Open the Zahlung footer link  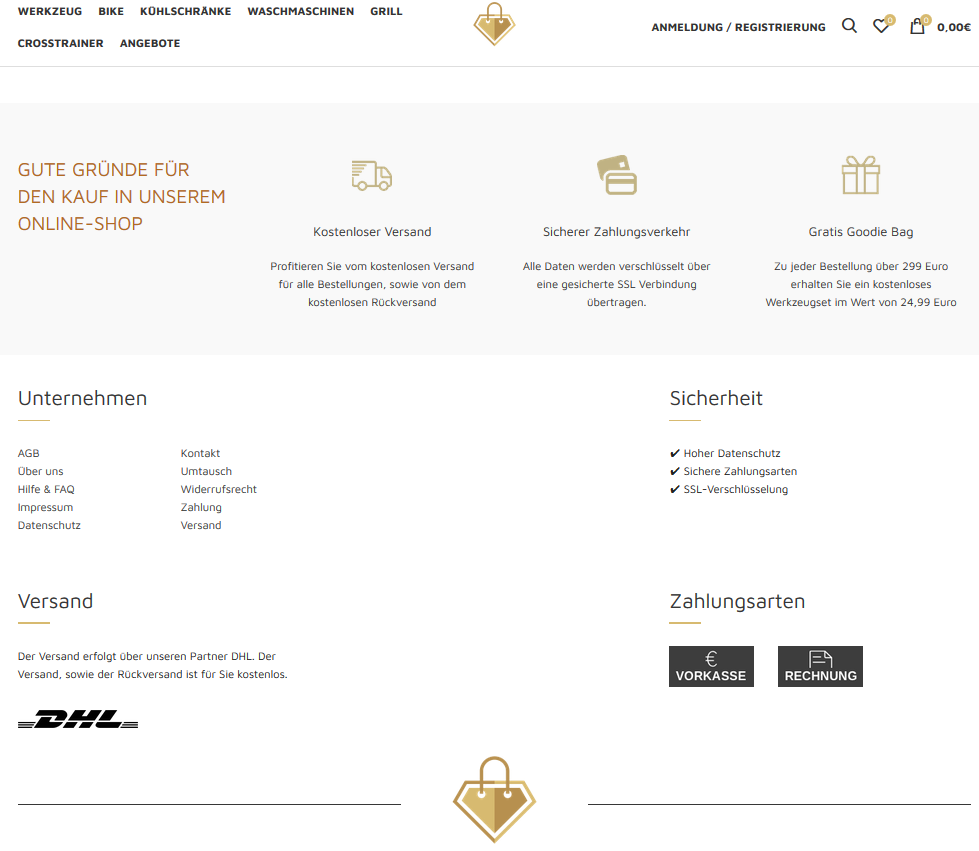[201, 508]
